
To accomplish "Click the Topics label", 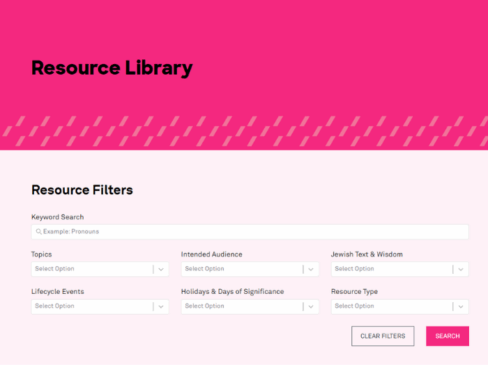I will coord(42,254).
